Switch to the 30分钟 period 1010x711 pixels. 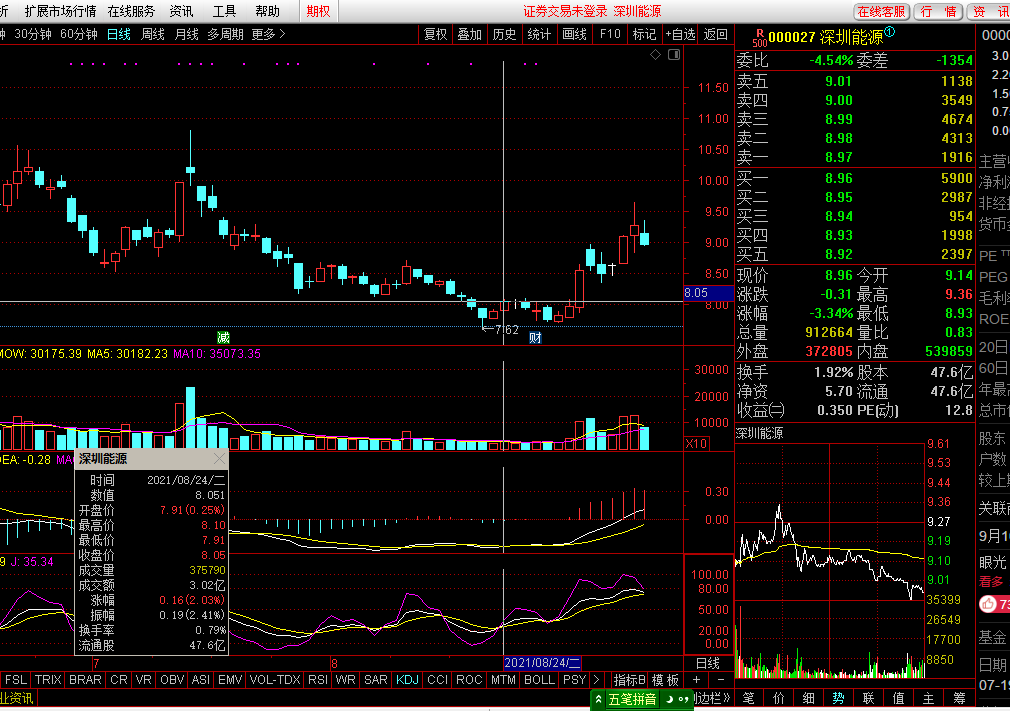33,34
